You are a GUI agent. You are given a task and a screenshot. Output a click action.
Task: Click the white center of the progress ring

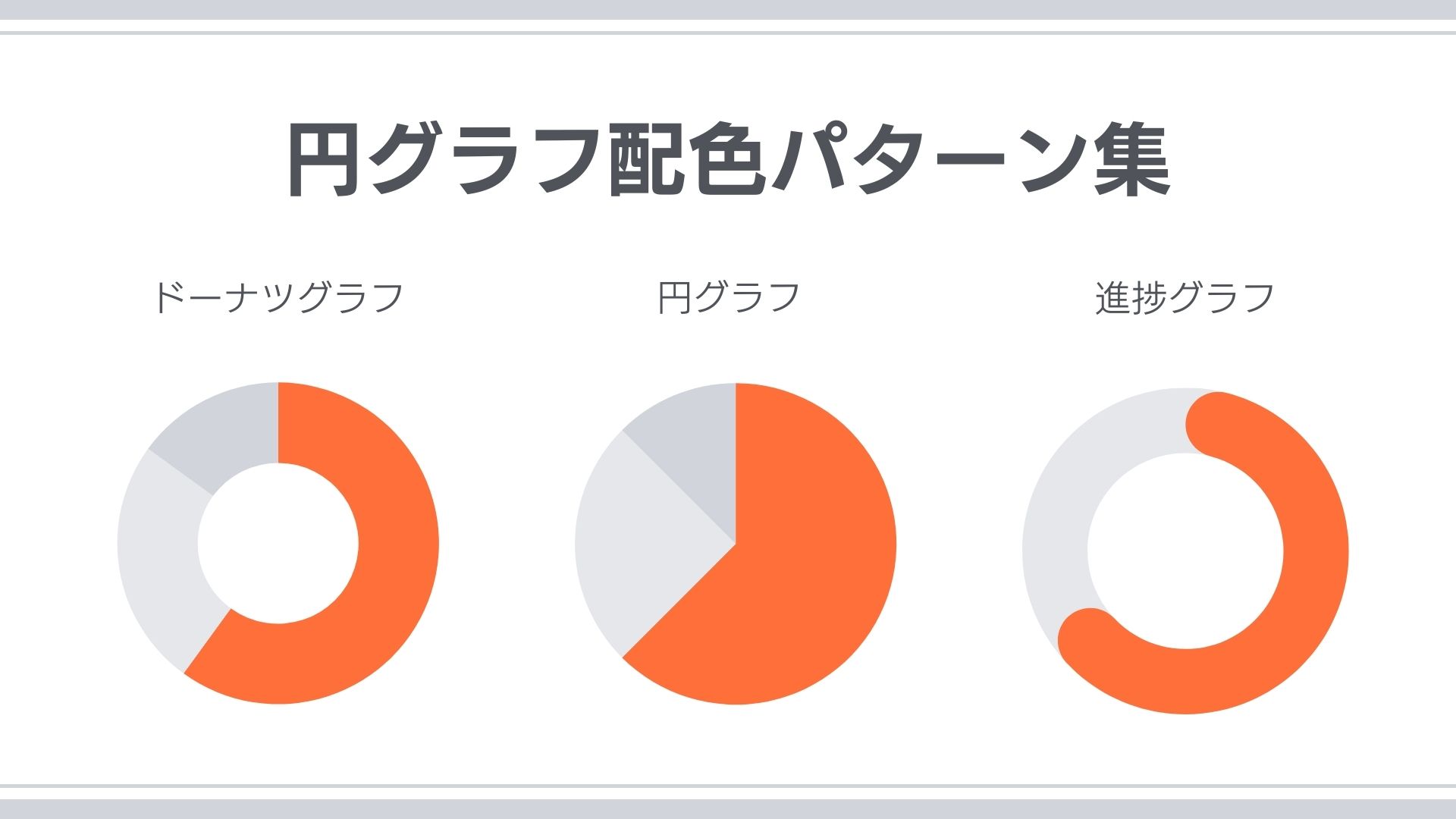tap(1185, 551)
